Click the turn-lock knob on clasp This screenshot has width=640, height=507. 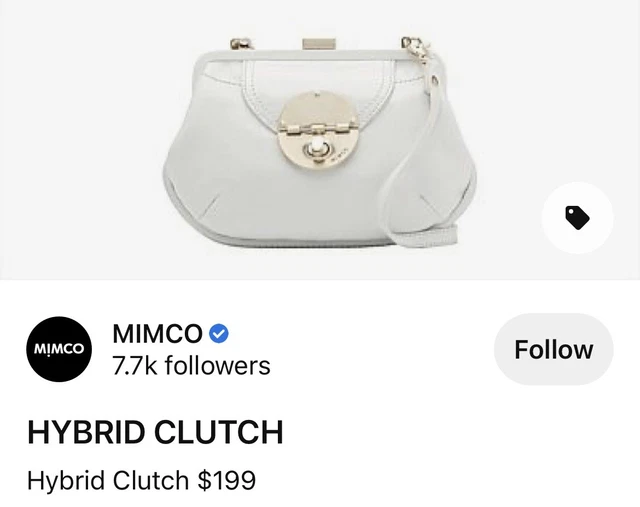pyautogui.click(x=315, y=149)
